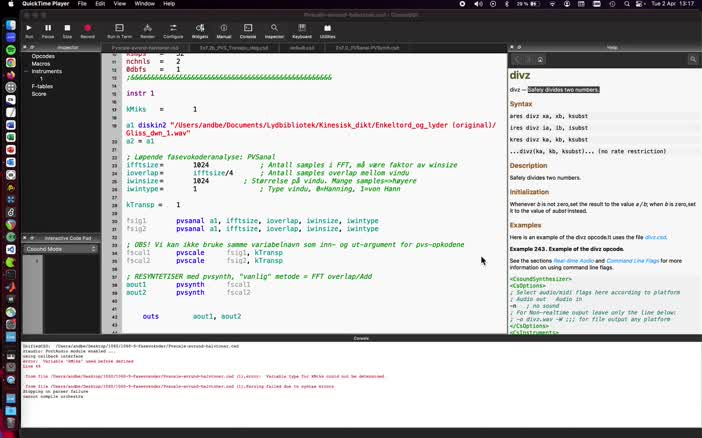
Task: Click the Stop toolbar button
Action: pos(67,31)
